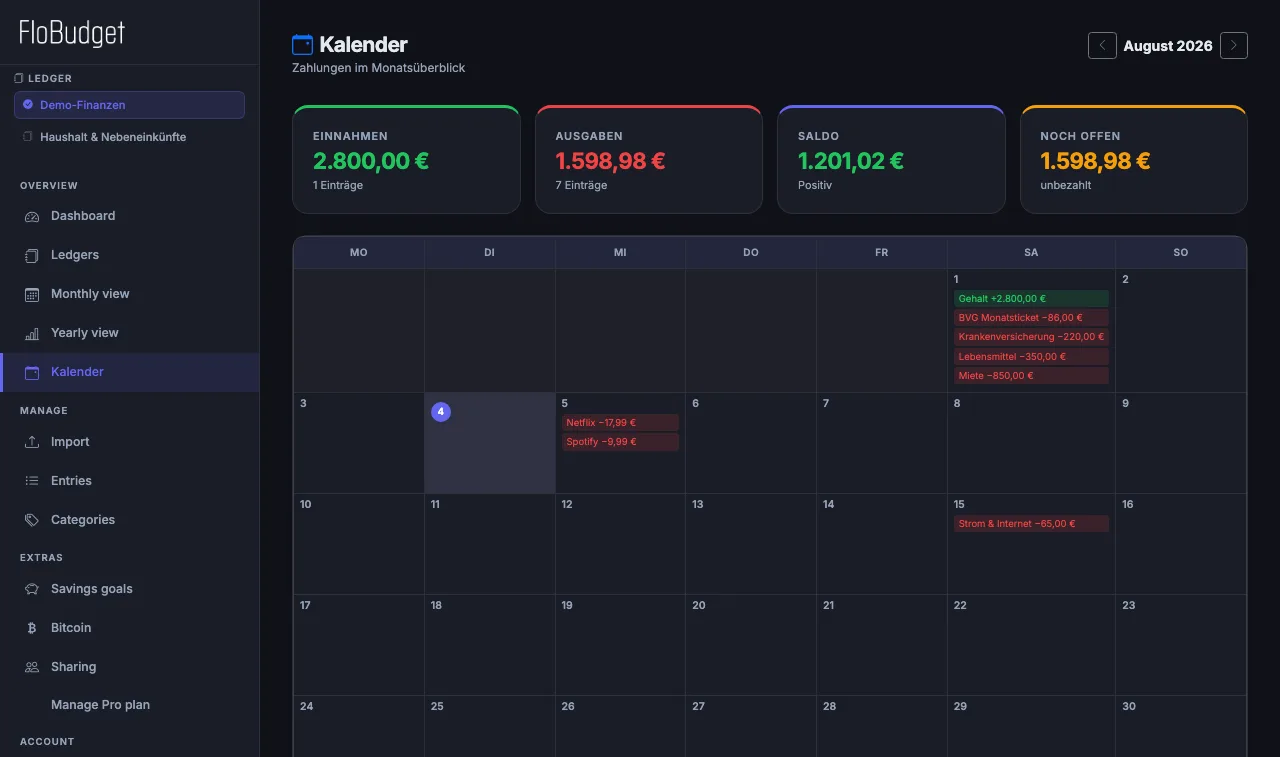The image size is (1280, 757).
Task: Click the Yearly view bar-chart icon
Action: coord(31,333)
